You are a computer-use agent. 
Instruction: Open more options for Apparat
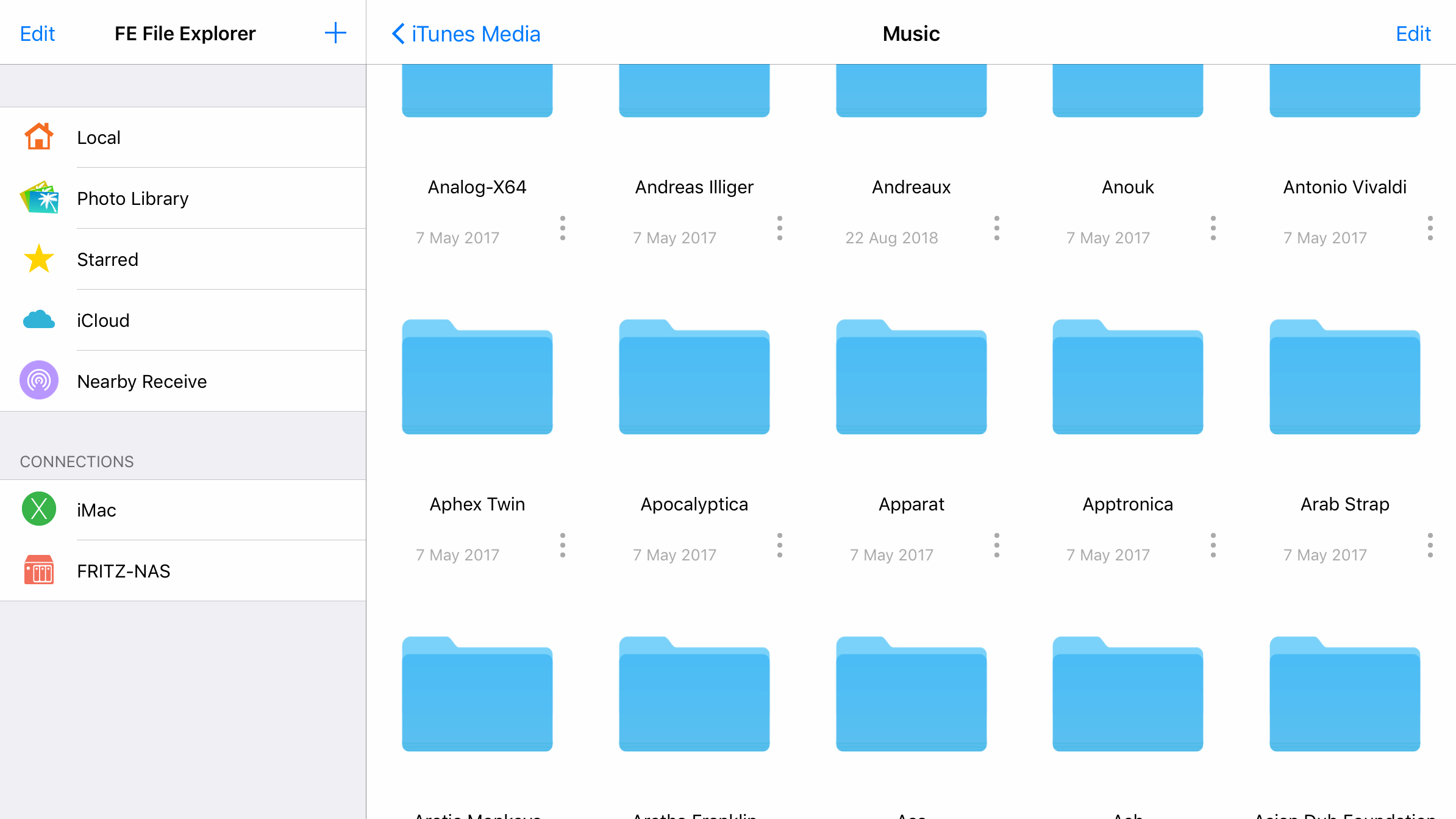[x=997, y=545]
